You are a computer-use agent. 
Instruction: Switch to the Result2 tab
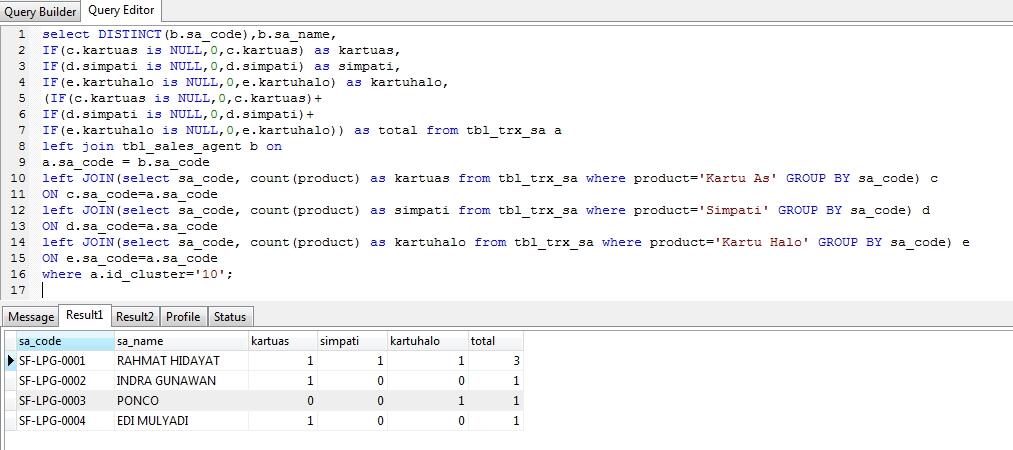135,317
